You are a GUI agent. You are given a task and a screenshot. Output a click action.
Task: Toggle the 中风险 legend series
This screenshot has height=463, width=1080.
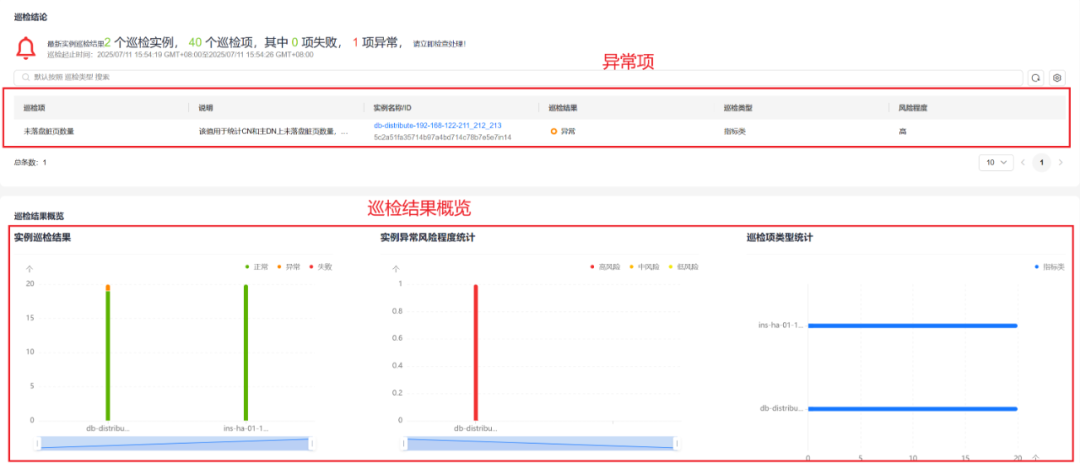pos(644,267)
